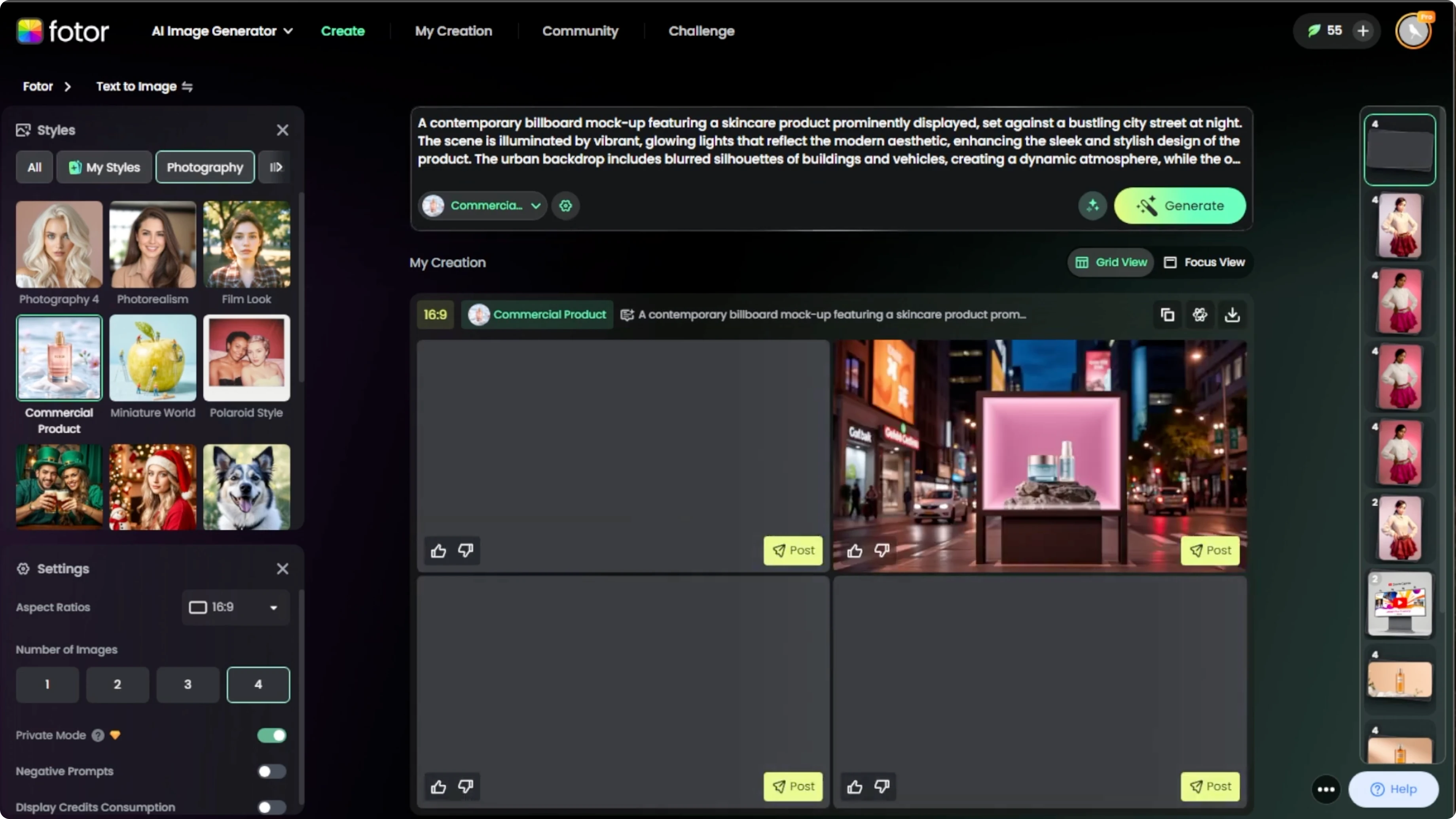The height and width of the screenshot is (819, 1456).
Task: Open prompt settings gear icon
Action: coord(566,206)
